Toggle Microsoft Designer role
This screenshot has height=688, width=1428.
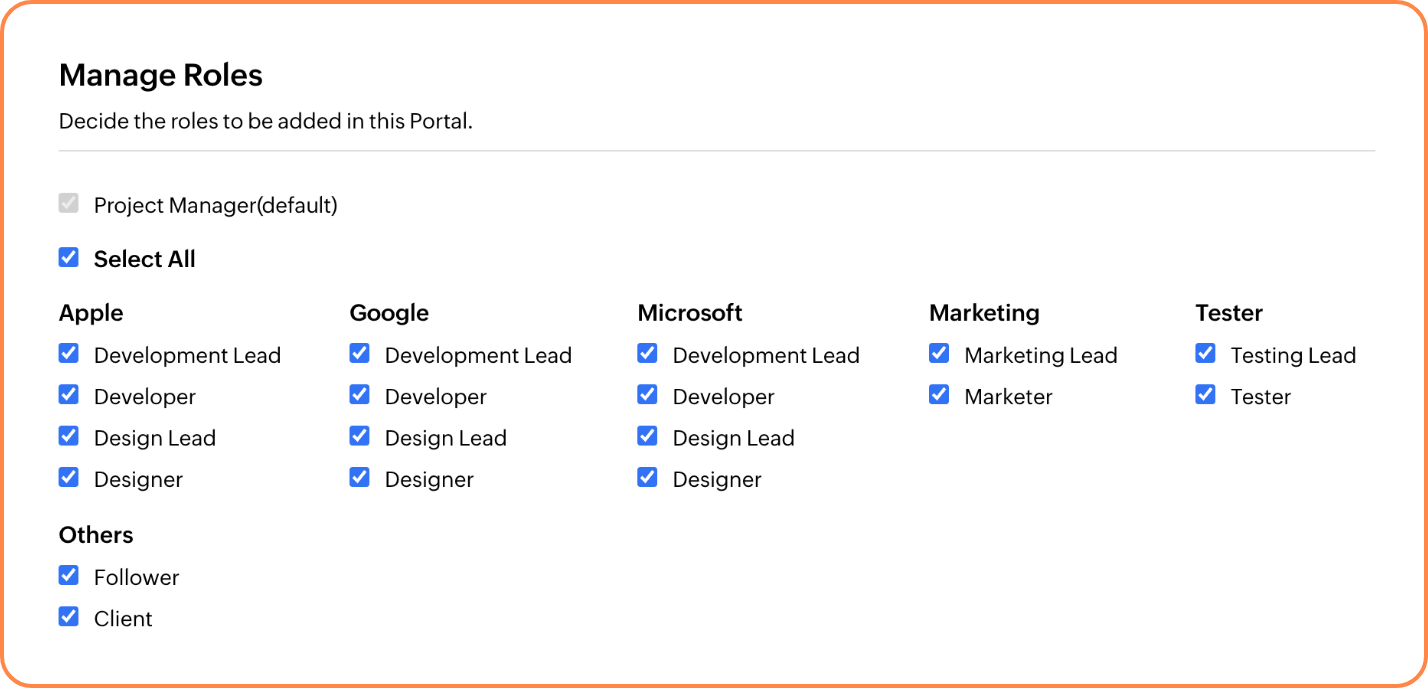click(x=648, y=478)
